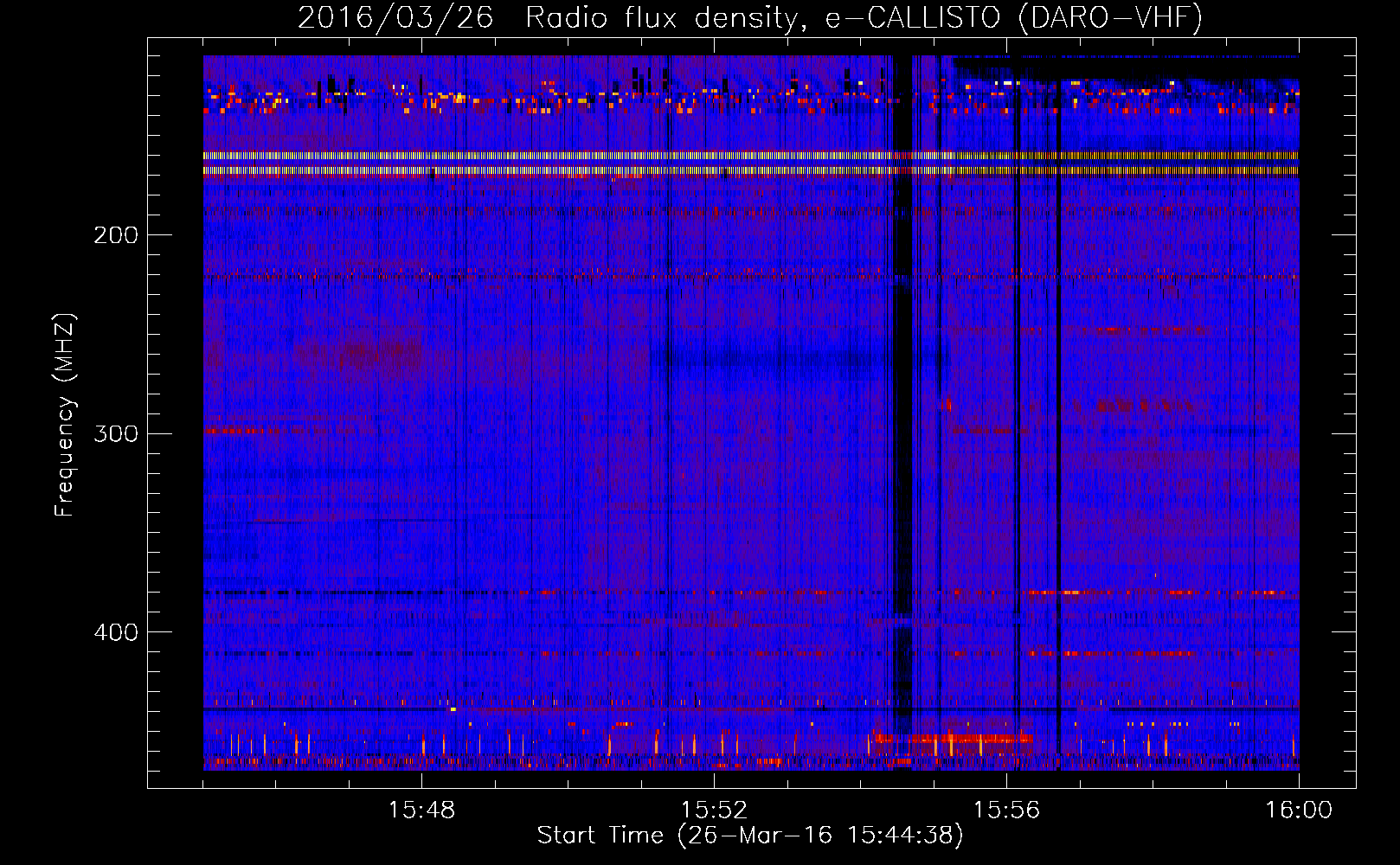The width and height of the screenshot is (1400, 865).
Task: Select the date text 2016/03/26 in the title
Action: pos(395,18)
